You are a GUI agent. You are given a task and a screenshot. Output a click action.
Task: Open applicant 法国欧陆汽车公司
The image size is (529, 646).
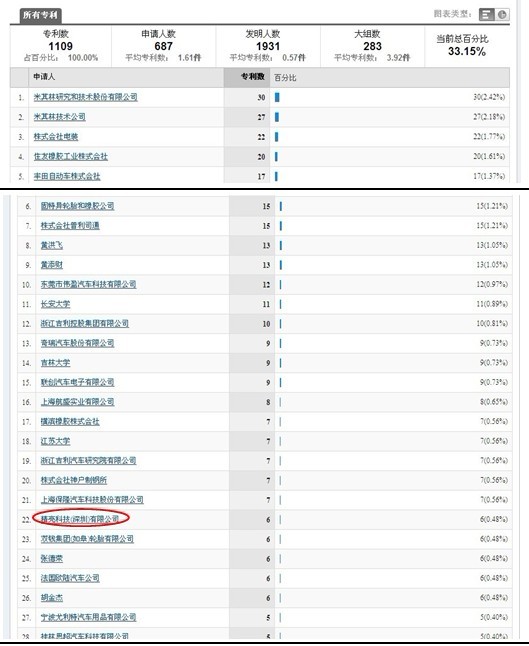point(70,578)
